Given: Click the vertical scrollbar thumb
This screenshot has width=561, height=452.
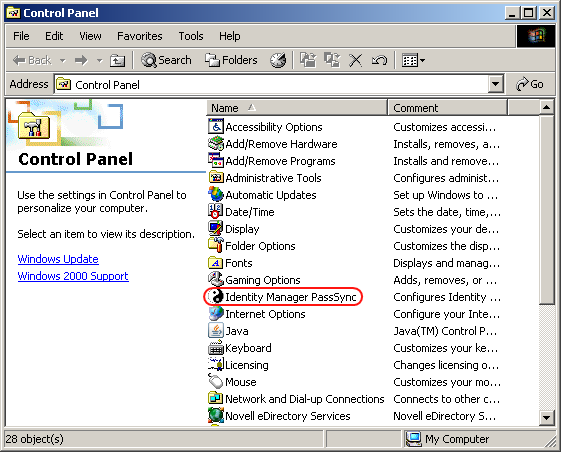Looking at the screenshot, I should tap(547, 209).
